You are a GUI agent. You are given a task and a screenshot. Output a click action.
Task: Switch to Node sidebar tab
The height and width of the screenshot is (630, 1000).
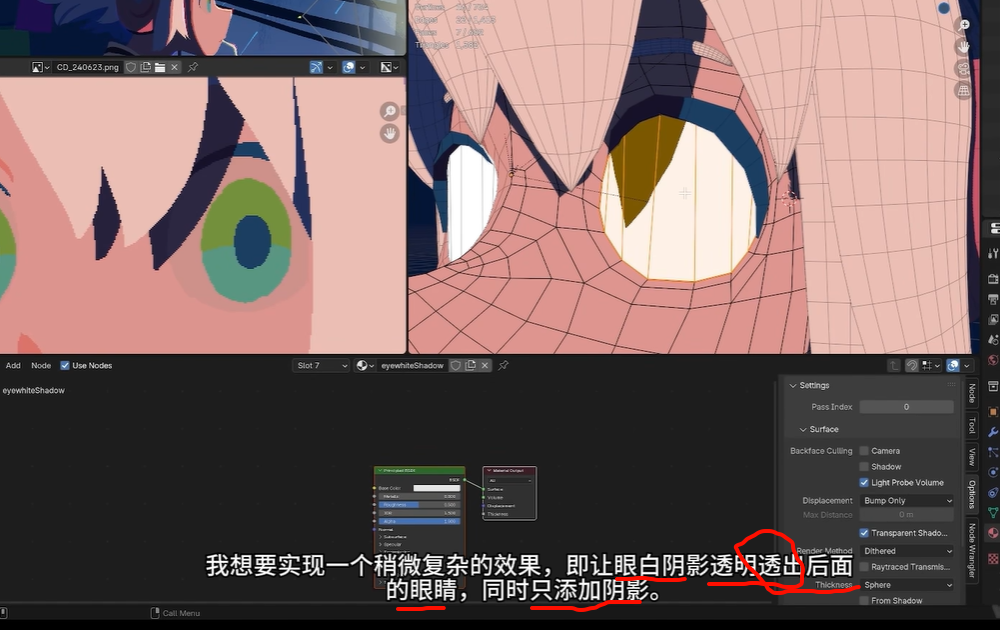[x=972, y=393]
